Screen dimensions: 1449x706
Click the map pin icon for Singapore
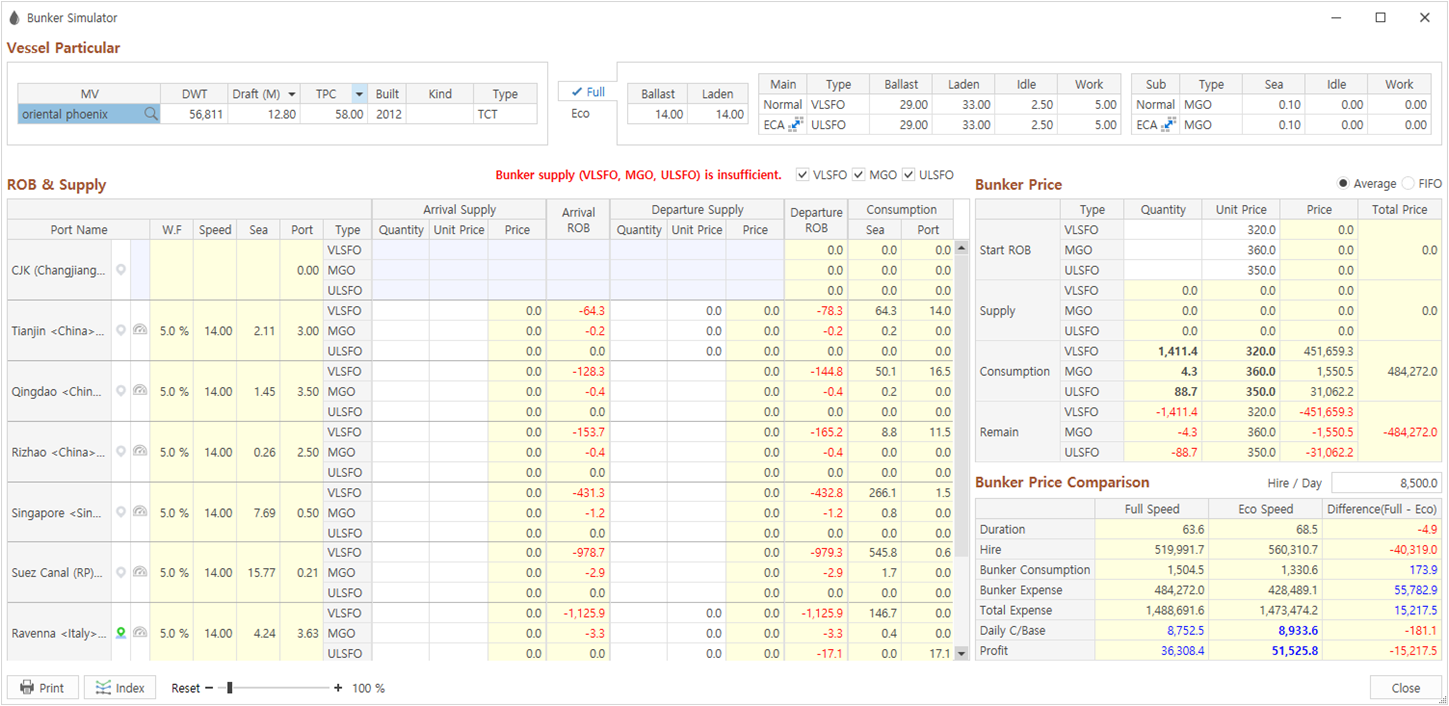tap(121, 512)
